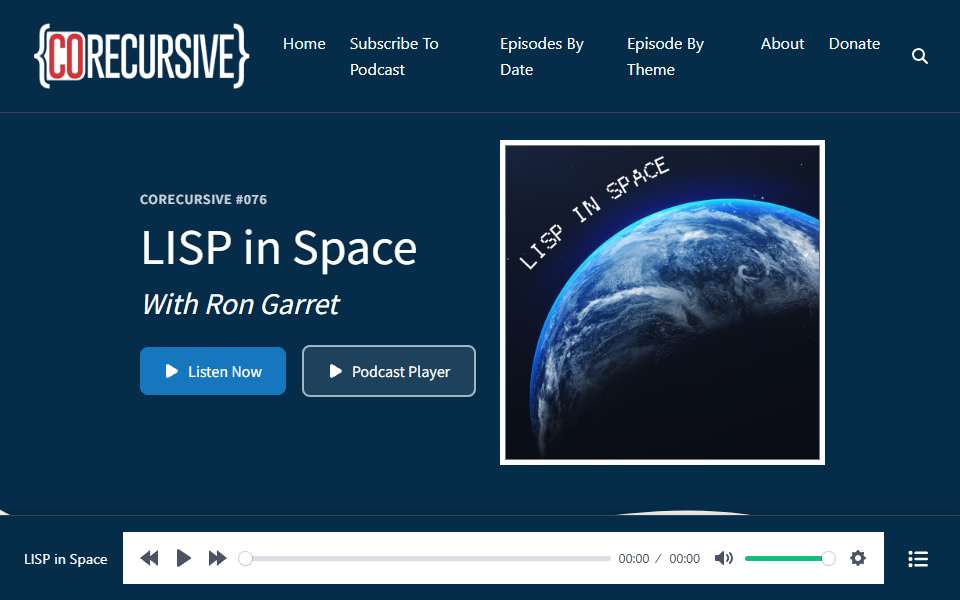Rewind the podcast audio
960x600 pixels.
pos(149,558)
